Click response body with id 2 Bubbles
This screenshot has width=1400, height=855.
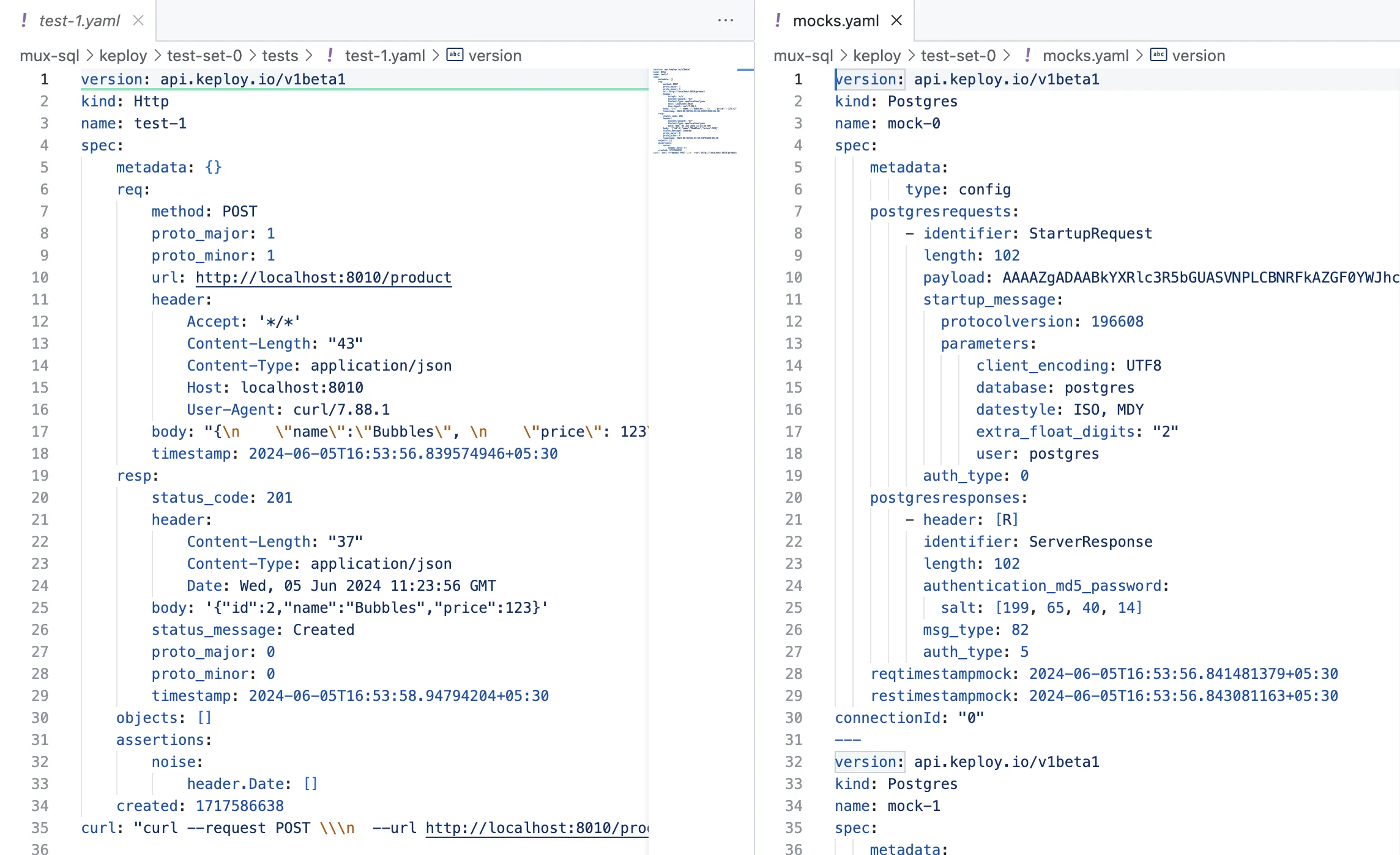(350, 608)
